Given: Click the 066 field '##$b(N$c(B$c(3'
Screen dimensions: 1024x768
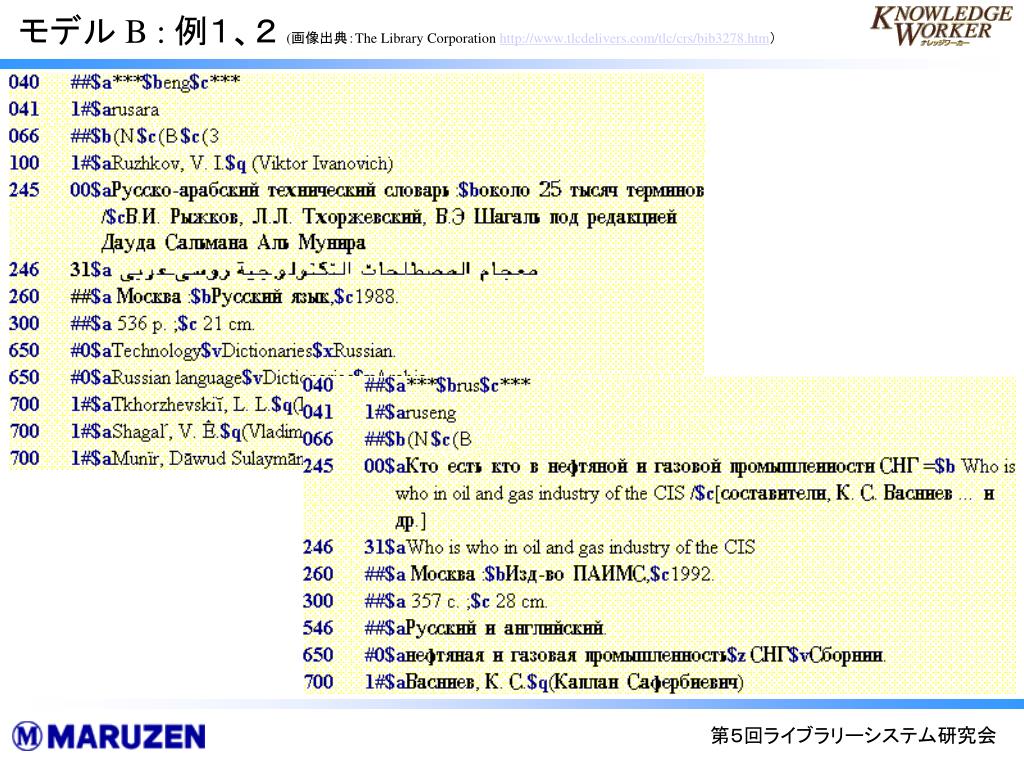Looking at the screenshot, I should (144, 136).
